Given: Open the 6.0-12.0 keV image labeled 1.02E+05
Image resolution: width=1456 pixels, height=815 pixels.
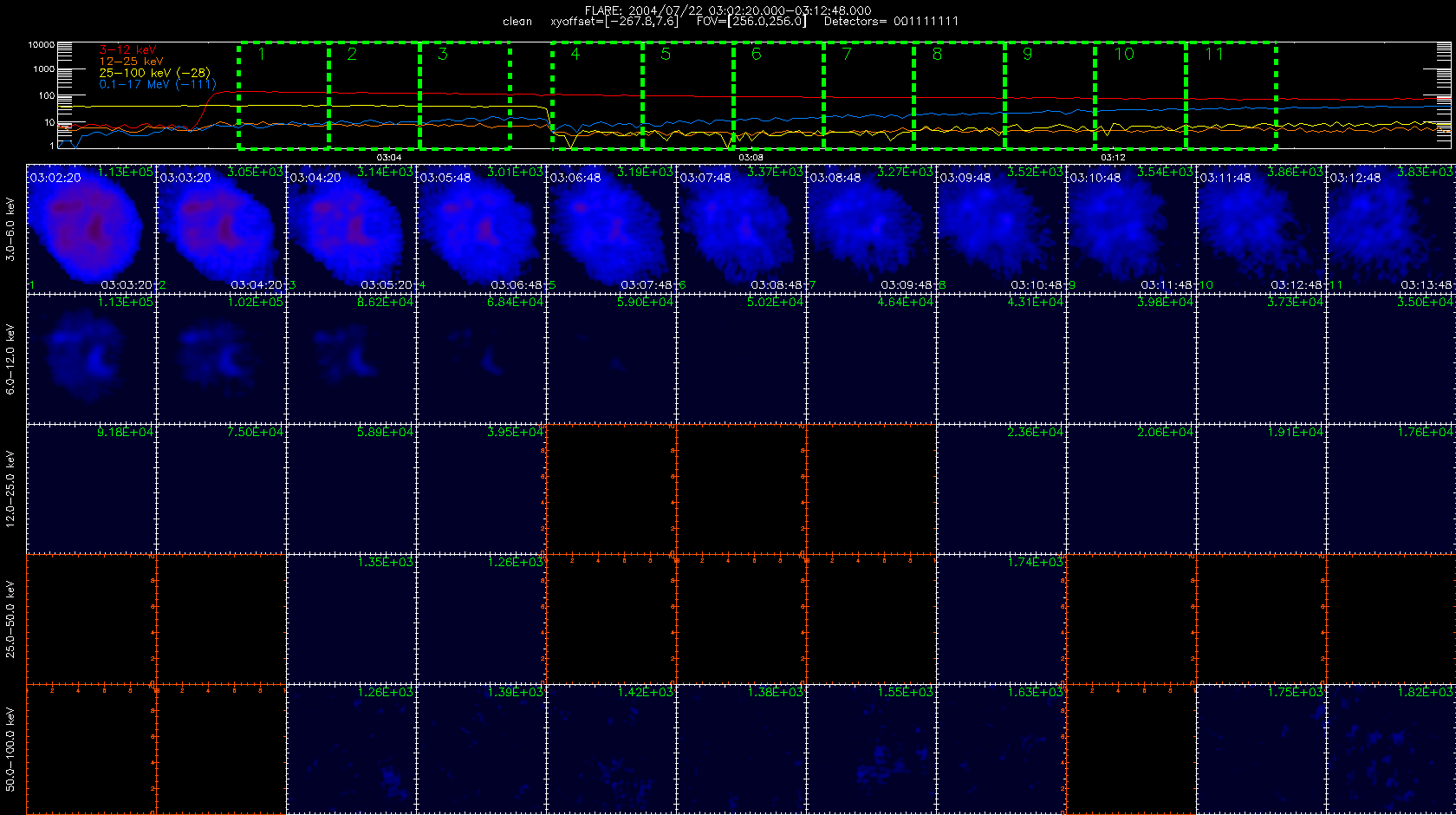Looking at the screenshot, I should [221, 359].
